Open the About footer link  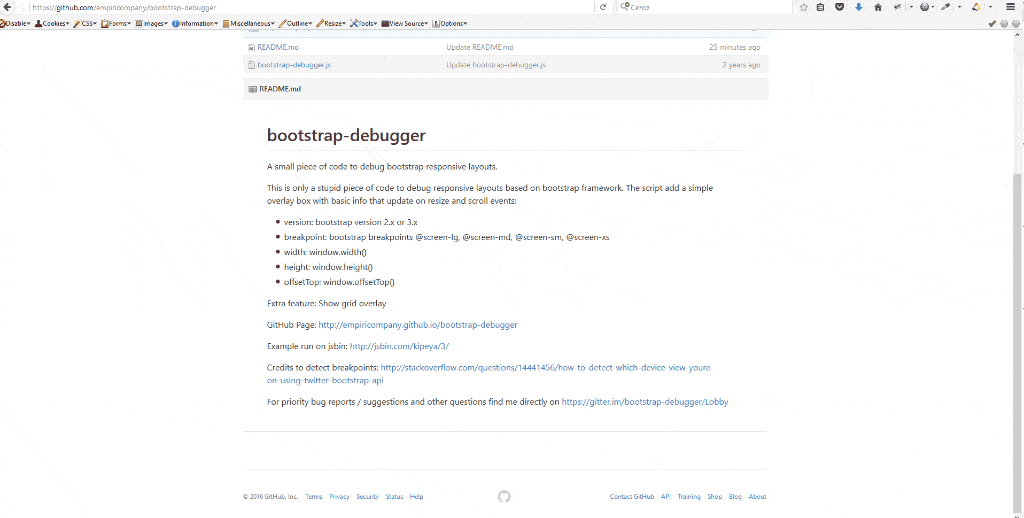pyautogui.click(x=758, y=496)
